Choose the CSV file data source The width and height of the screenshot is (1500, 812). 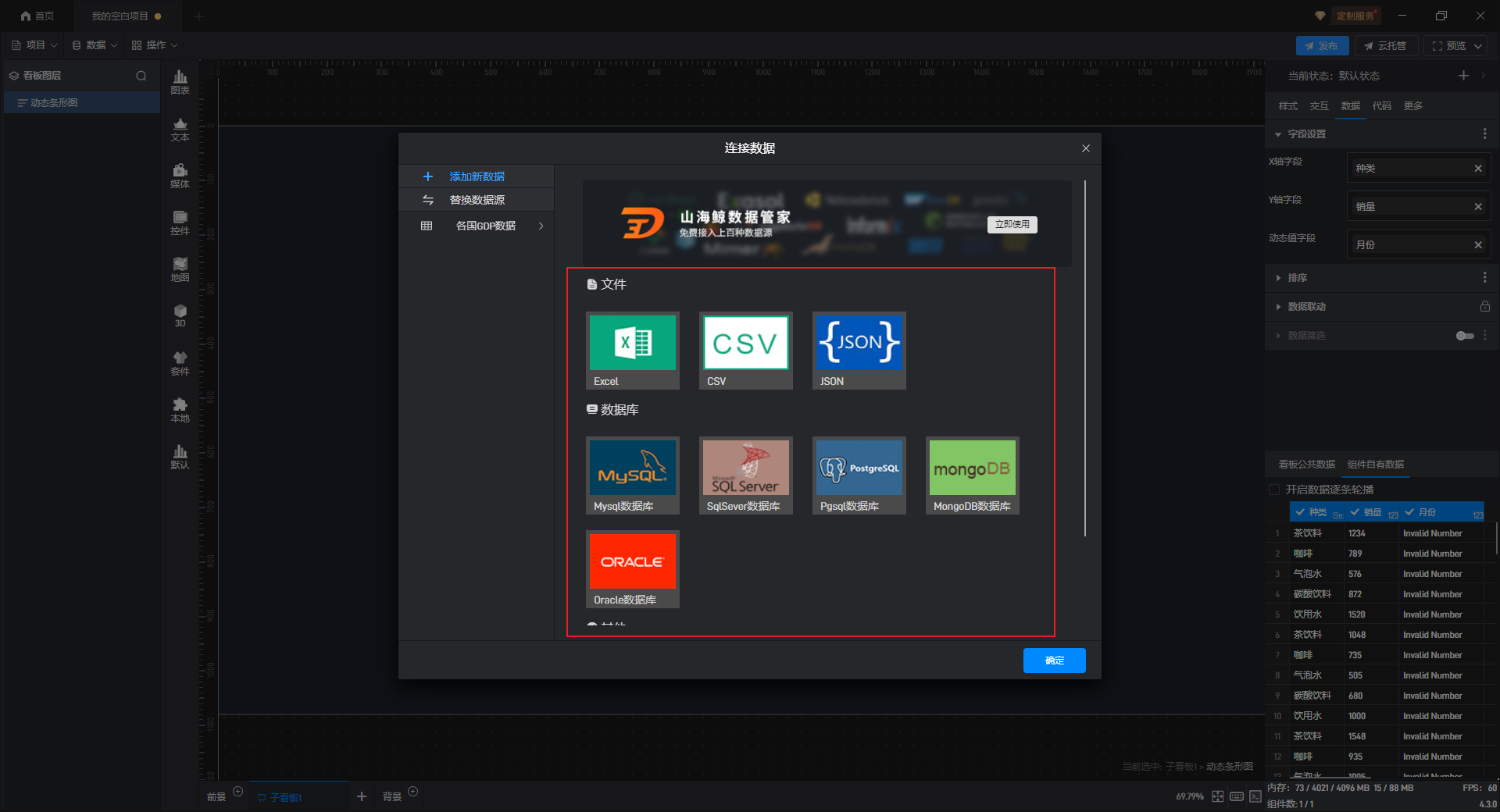[746, 351]
